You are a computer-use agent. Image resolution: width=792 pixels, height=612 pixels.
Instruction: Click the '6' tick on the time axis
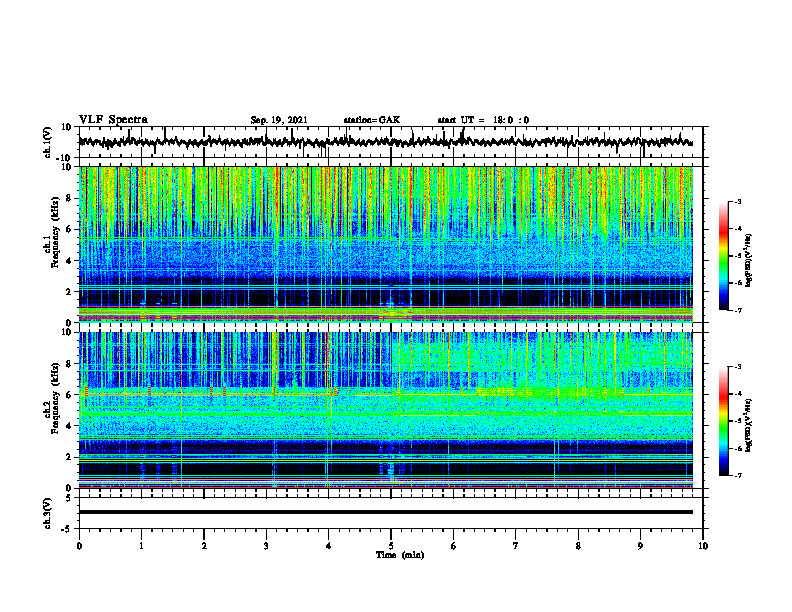(x=454, y=546)
